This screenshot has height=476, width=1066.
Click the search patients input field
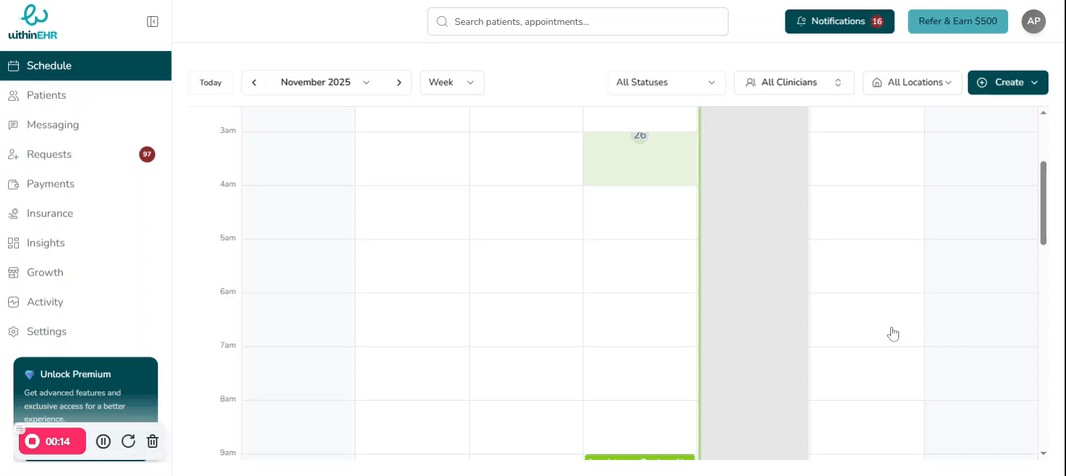pyautogui.click(x=578, y=21)
